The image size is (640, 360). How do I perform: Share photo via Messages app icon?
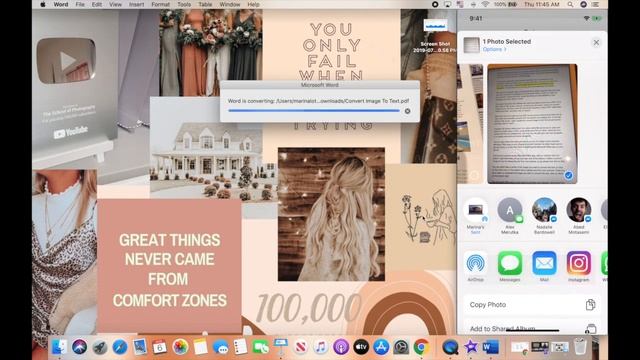[x=510, y=263]
